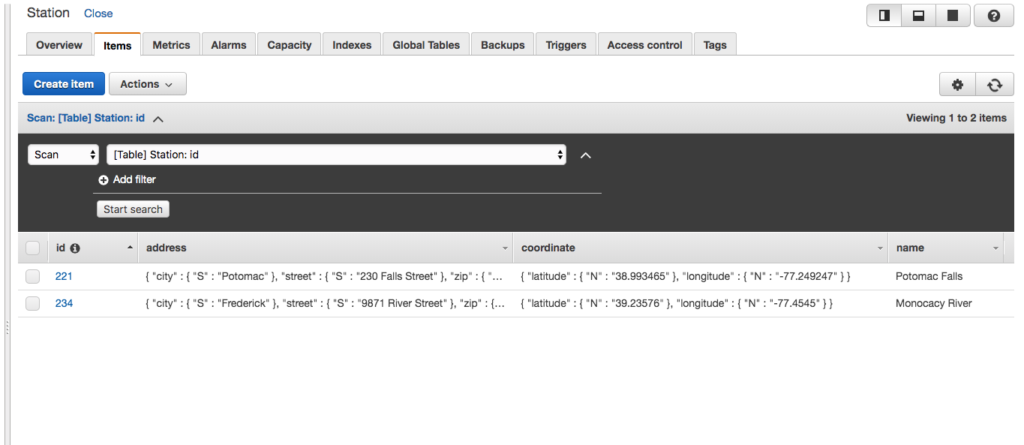
Task: Open the [Table] Station: id dropdown
Action: tap(336, 155)
